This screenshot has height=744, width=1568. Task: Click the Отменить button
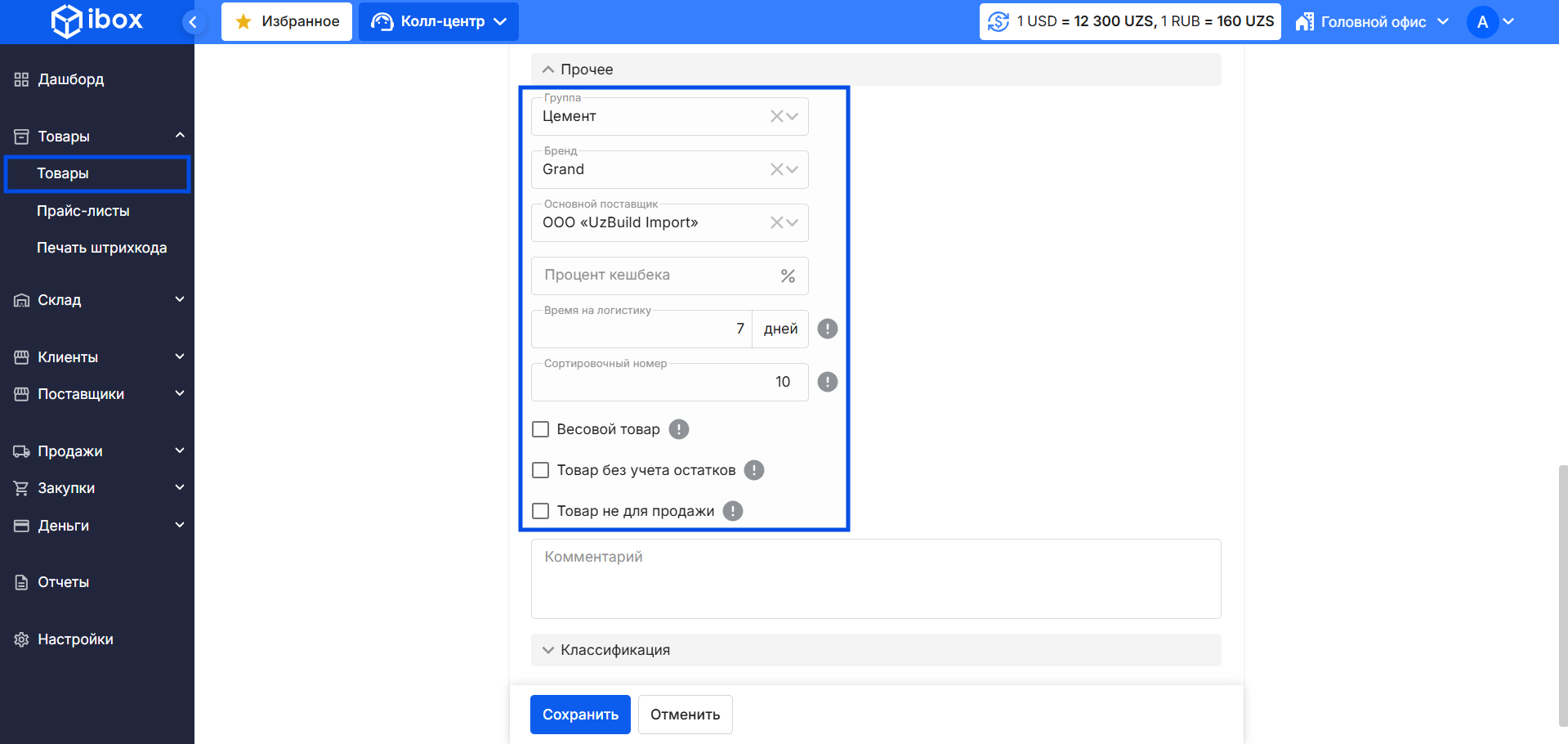[x=685, y=715]
